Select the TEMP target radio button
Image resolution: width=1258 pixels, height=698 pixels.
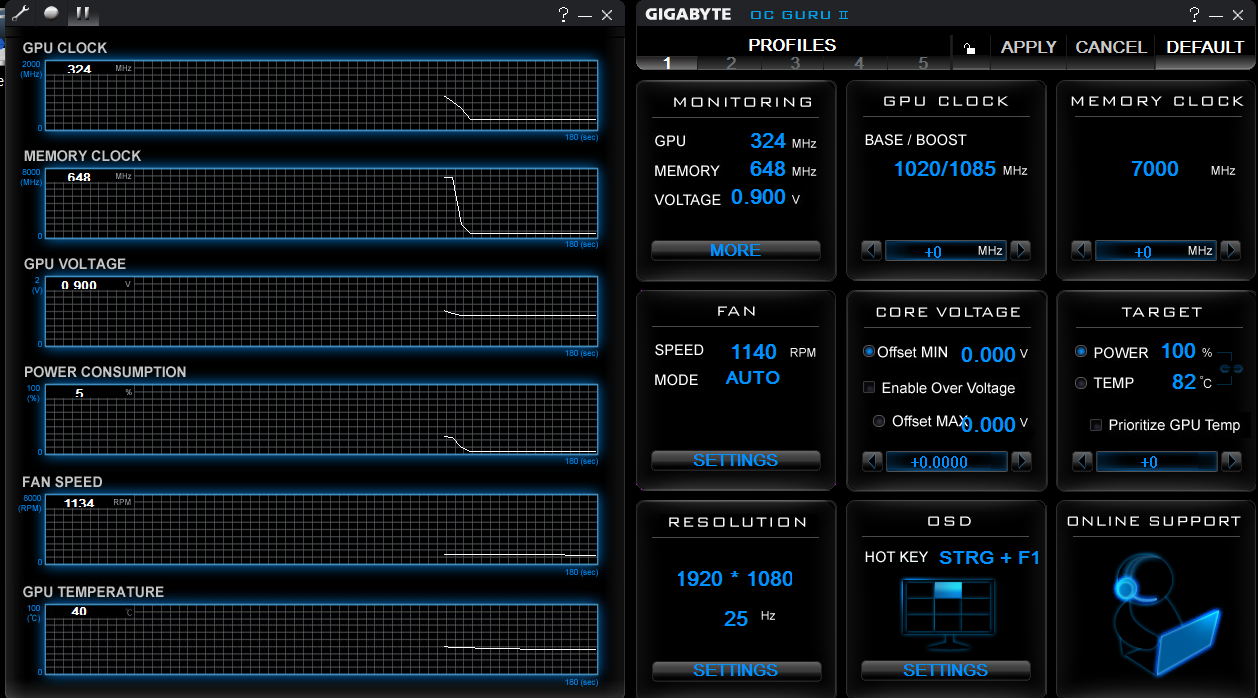tap(1081, 383)
